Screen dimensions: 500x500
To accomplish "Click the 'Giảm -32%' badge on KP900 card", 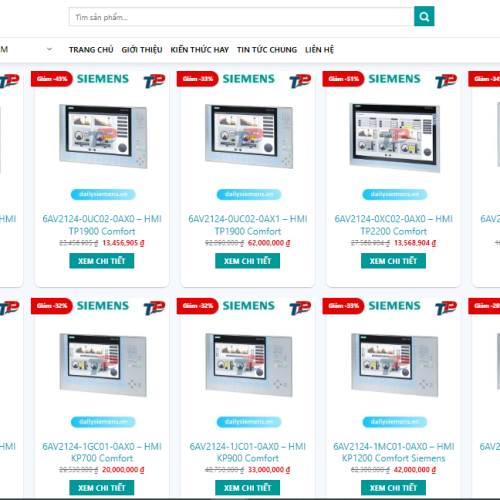I will 197,306.
